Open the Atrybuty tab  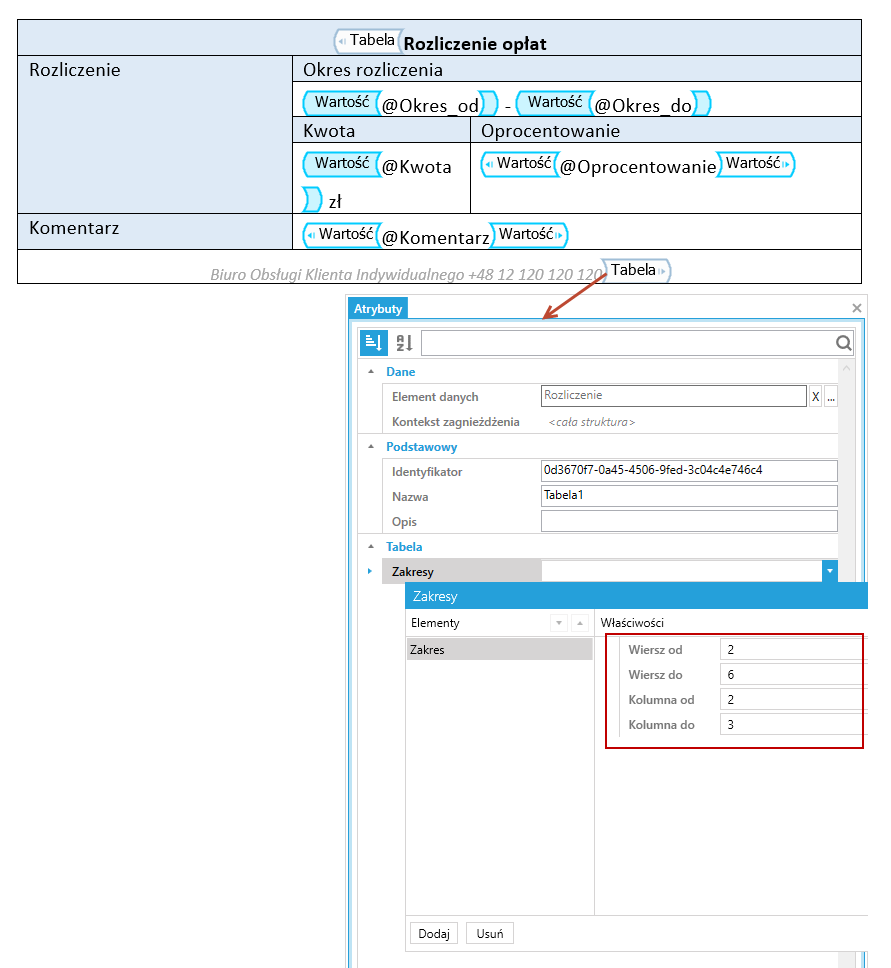tap(378, 309)
